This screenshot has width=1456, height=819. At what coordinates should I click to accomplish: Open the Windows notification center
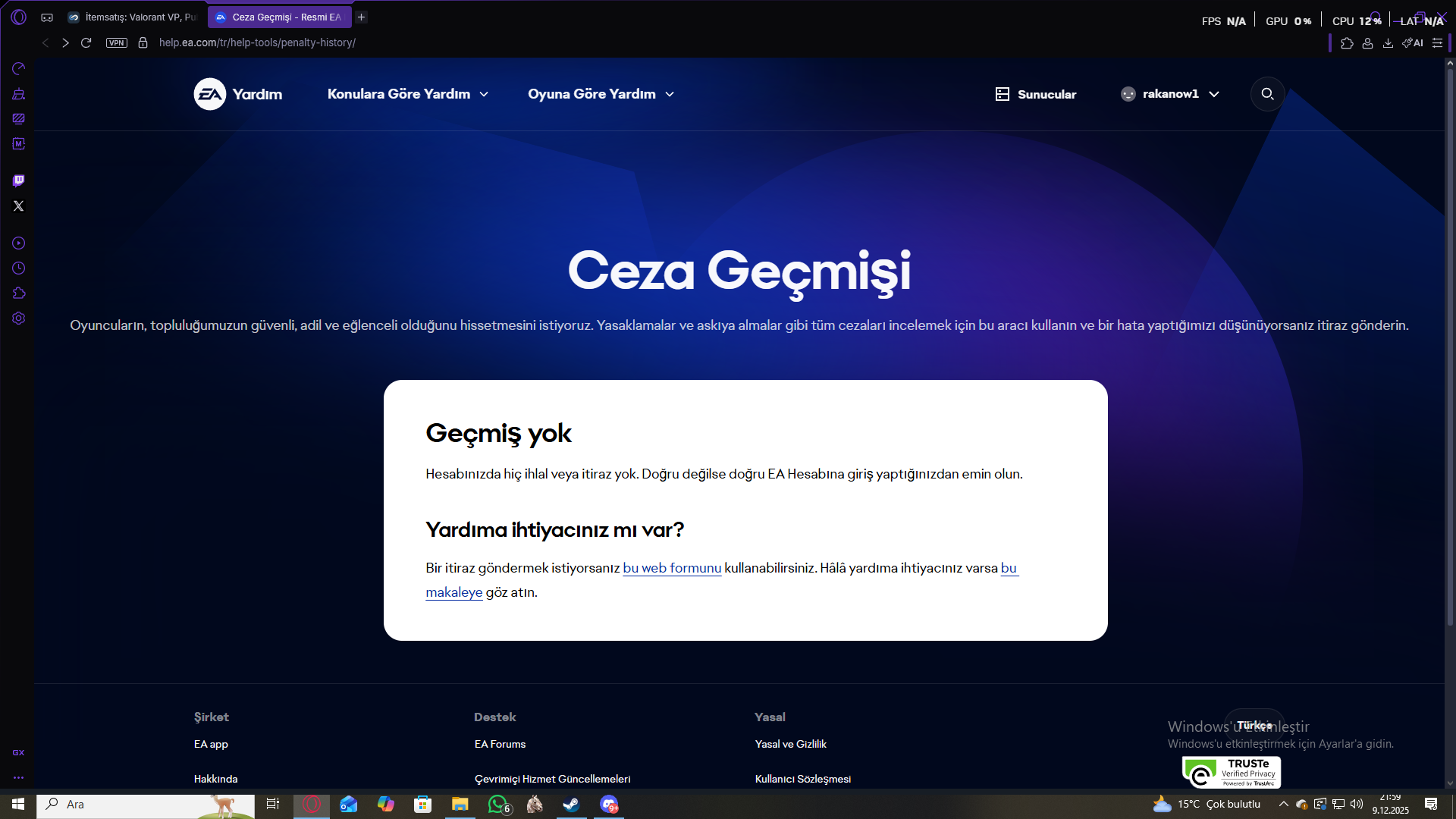[1431, 804]
